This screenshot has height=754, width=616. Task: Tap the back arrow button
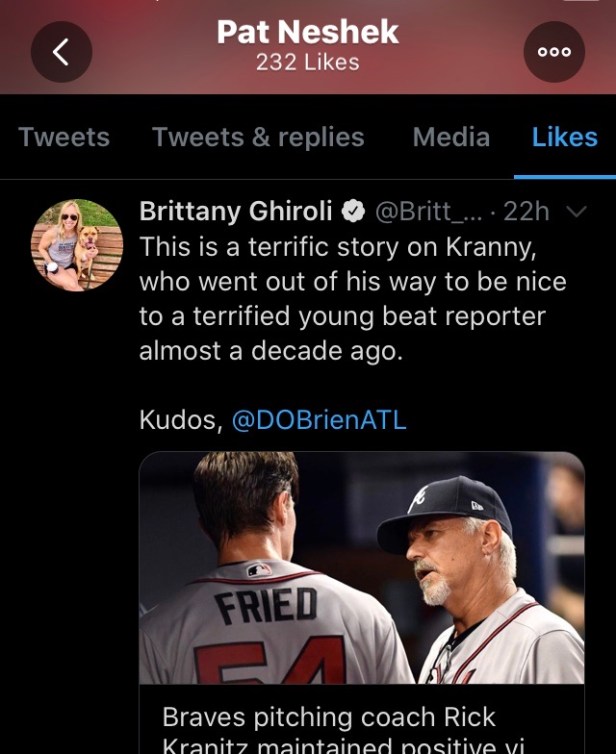pyautogui.click(x=61, y=52)
